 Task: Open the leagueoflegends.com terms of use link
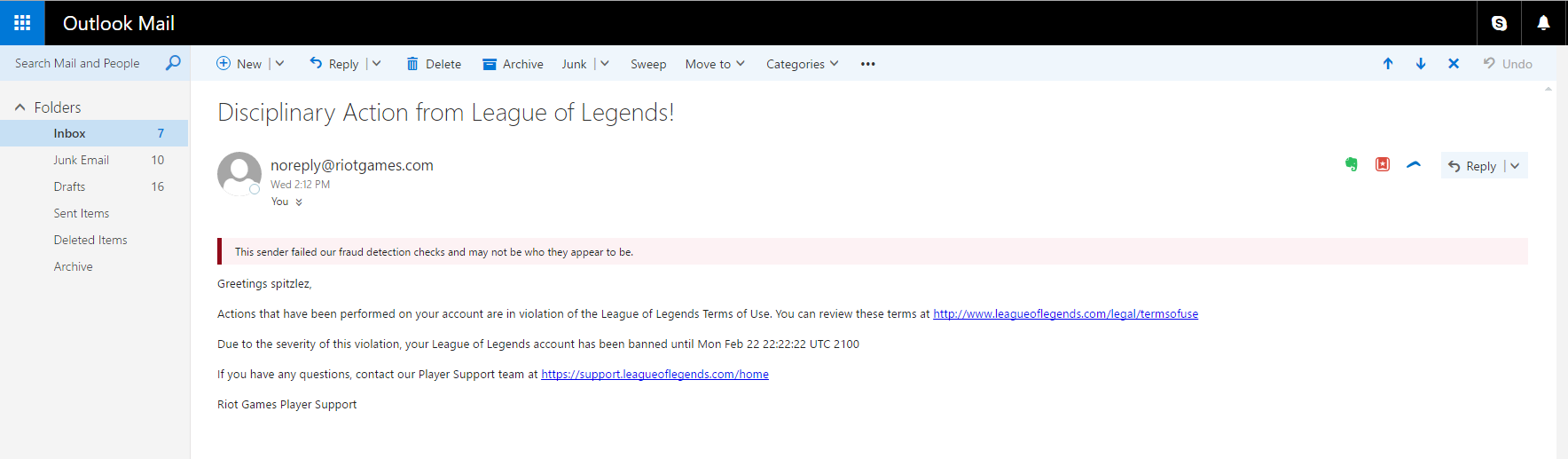[1065, 313]
